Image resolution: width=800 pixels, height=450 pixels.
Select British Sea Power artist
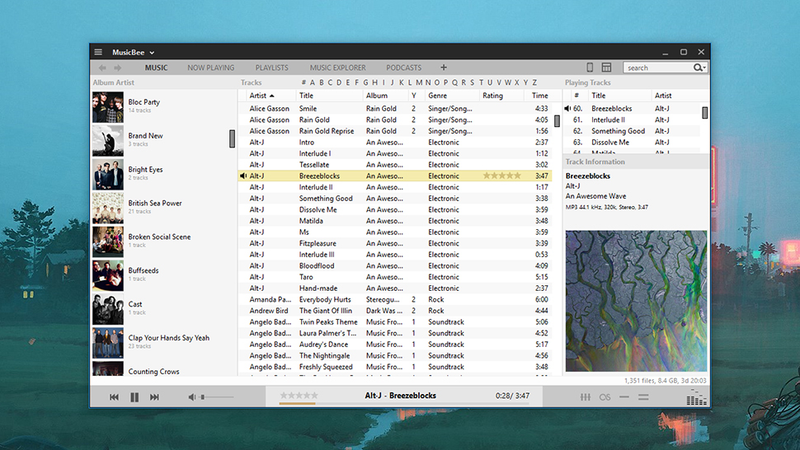point(162,208)
